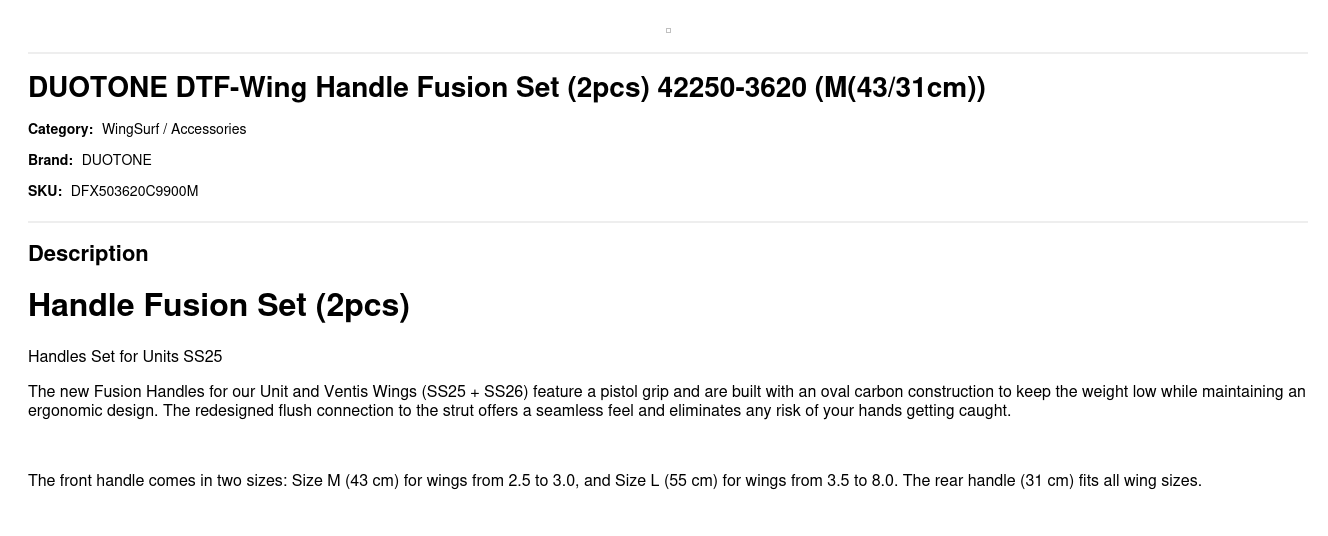Click the Brand label
1328x536 pixels.
[50, 160]
